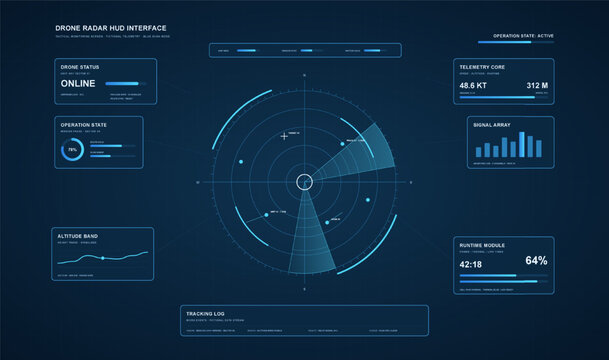Click the first bar of the Signal Array chart
Screen dimensions: 609x360
tap(478, 152)
